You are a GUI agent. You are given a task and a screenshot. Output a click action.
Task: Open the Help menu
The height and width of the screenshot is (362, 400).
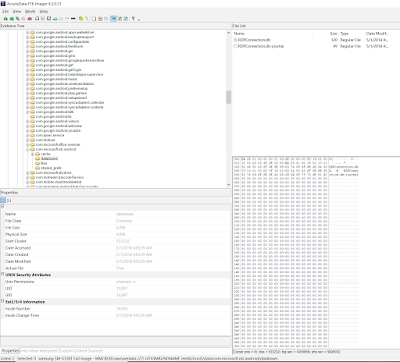pyautogui.click(x=44, y=11)
